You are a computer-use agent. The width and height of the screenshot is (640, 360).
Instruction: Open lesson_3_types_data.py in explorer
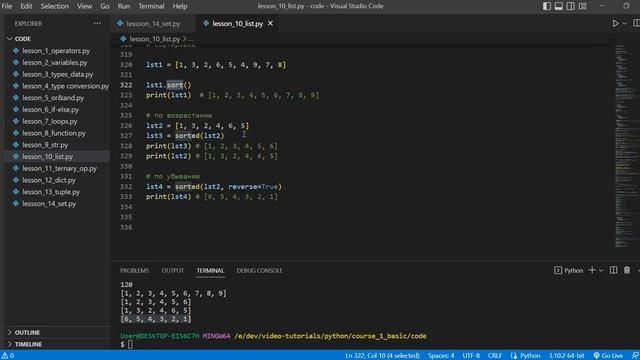pos(58,75)
